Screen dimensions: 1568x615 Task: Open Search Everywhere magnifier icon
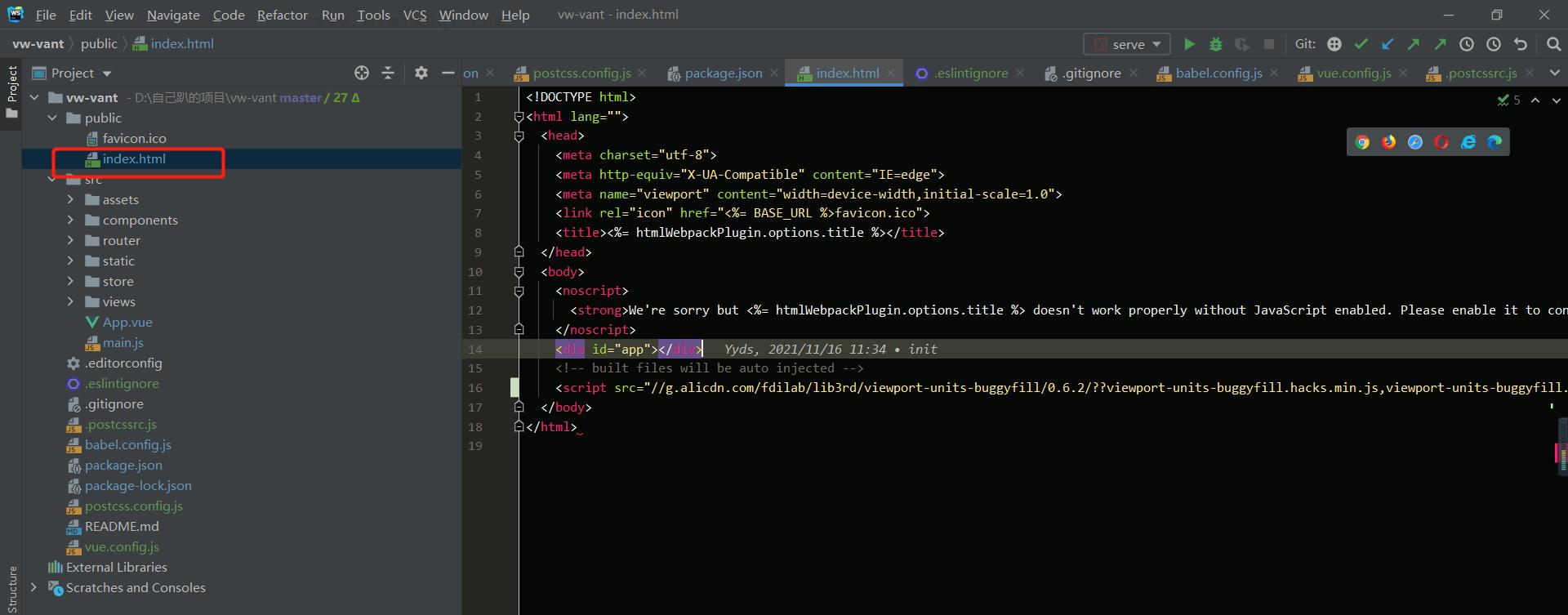pyautogui.click(x=1553, y=44)
